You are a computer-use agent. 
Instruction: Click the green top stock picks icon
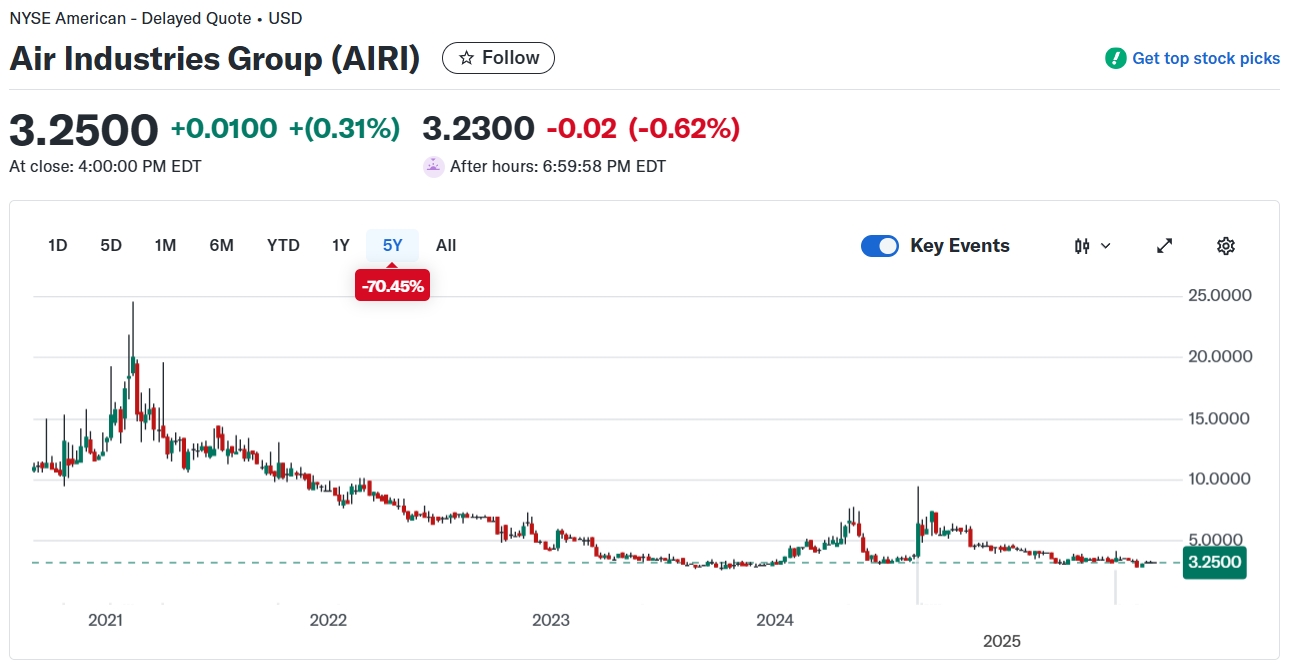pos(1115,58)
